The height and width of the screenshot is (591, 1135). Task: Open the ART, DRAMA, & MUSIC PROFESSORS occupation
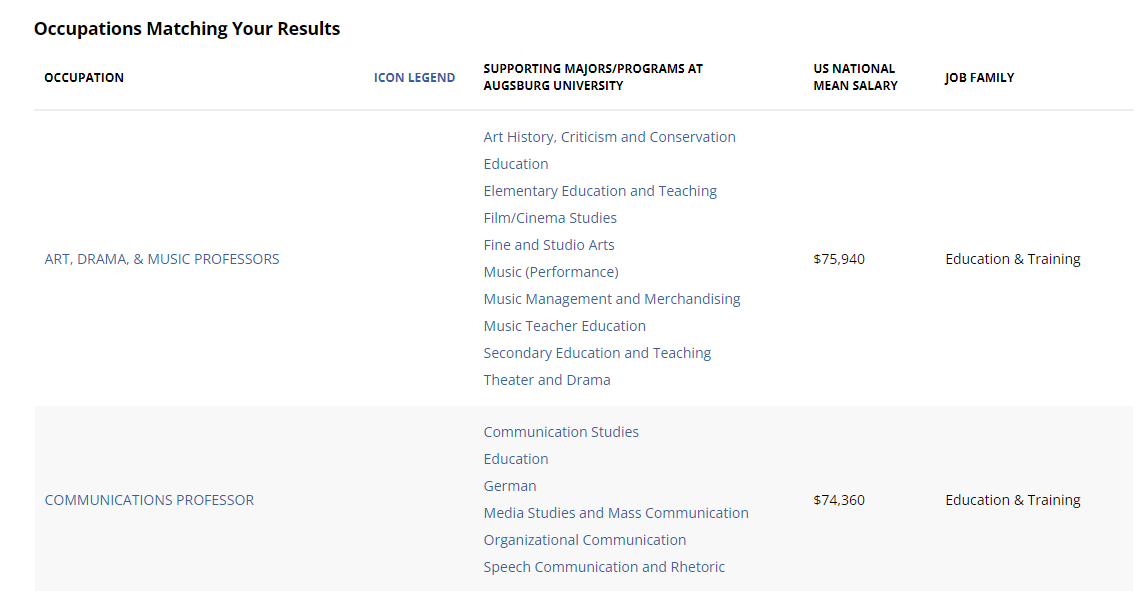(161, 258)
